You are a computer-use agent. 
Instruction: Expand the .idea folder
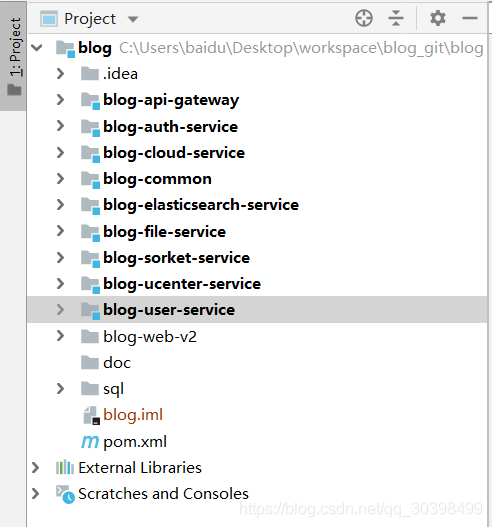[60, 74]
